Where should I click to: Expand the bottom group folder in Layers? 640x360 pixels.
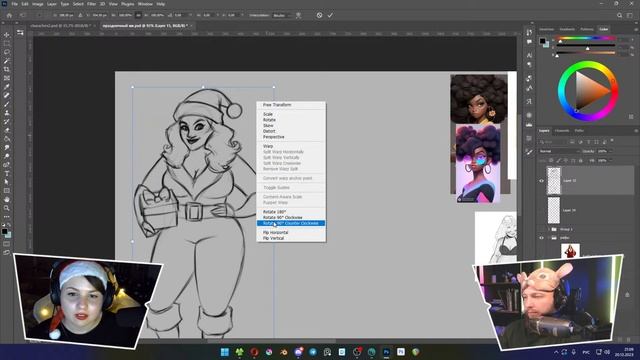click(548, 238)
